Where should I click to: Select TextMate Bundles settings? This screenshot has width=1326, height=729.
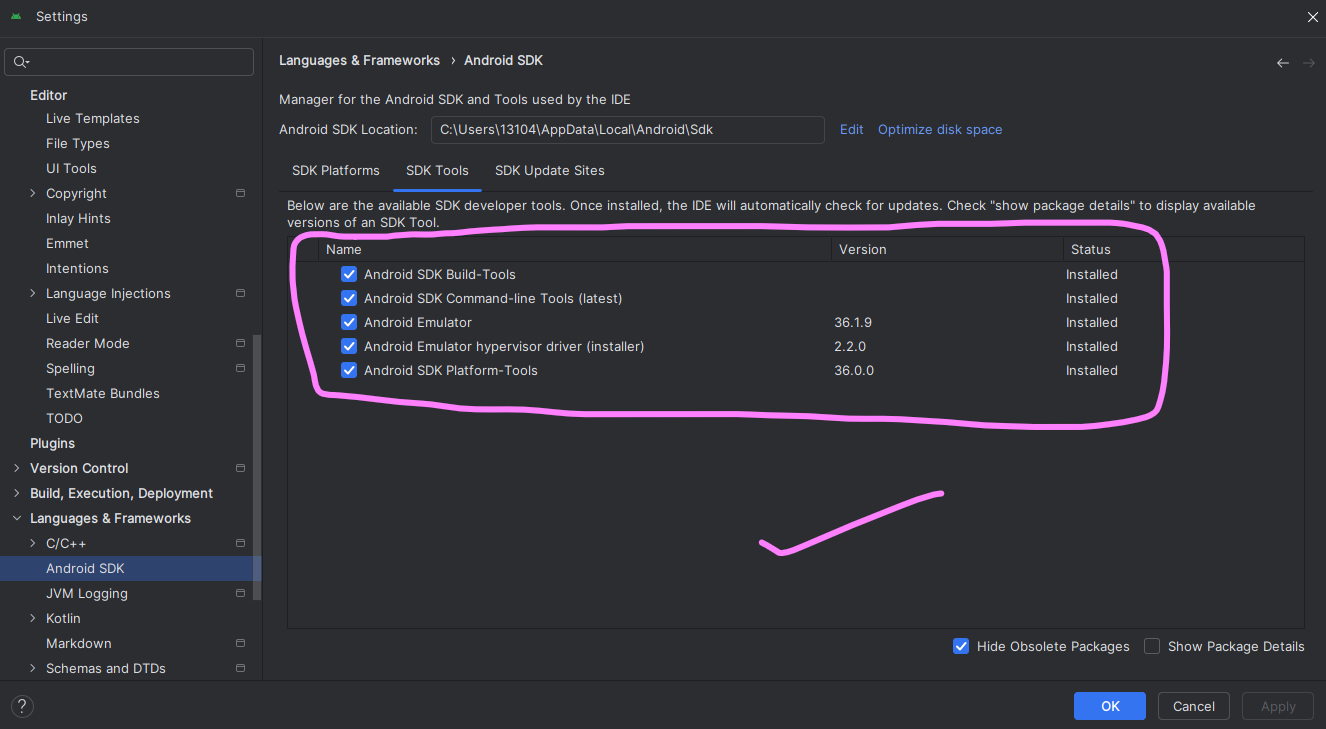[103, 393]
